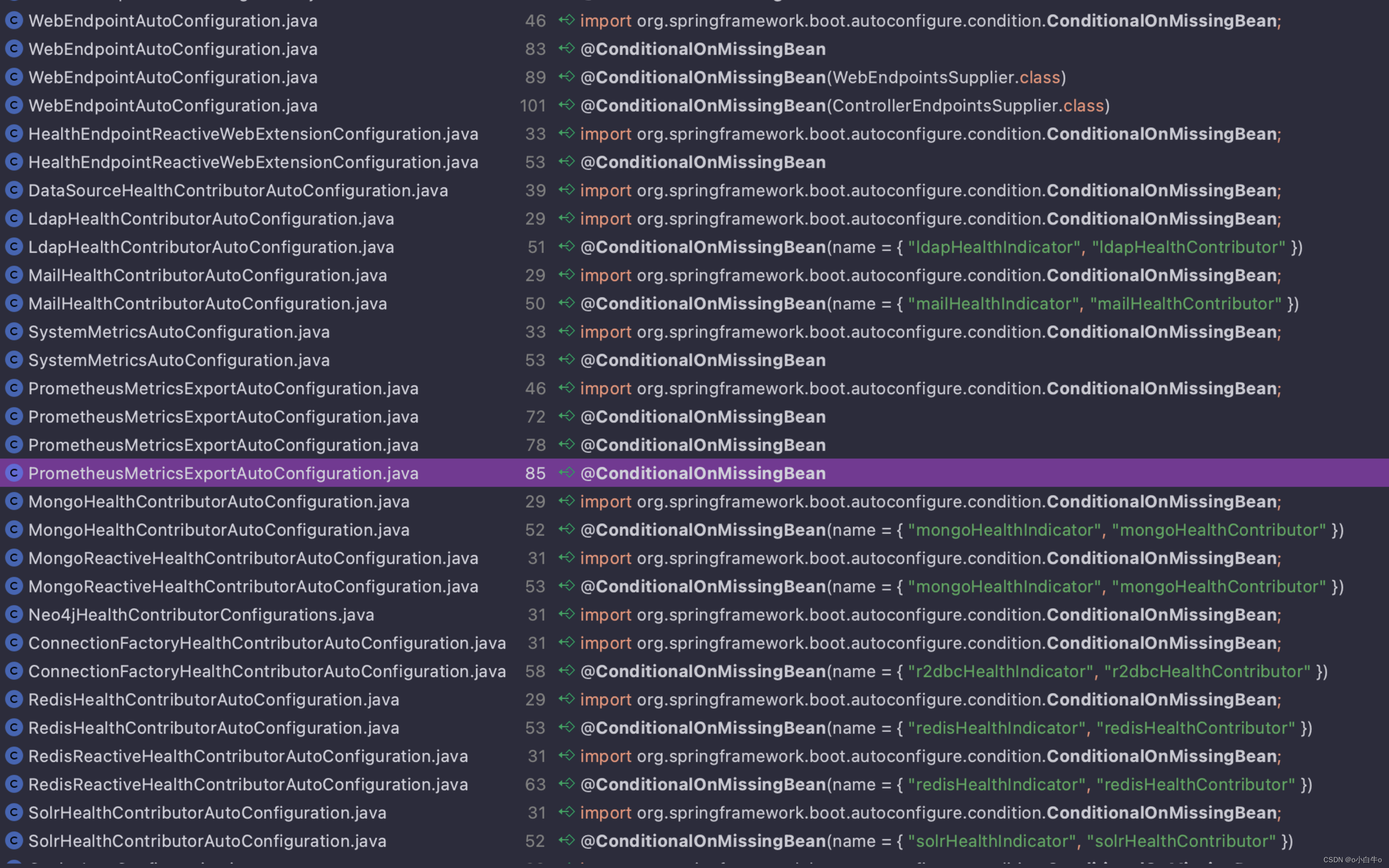Click usage arrow icon on line 101
Image resolution: width=1389 pixels, height=868 pixels.
coord(566,105)
